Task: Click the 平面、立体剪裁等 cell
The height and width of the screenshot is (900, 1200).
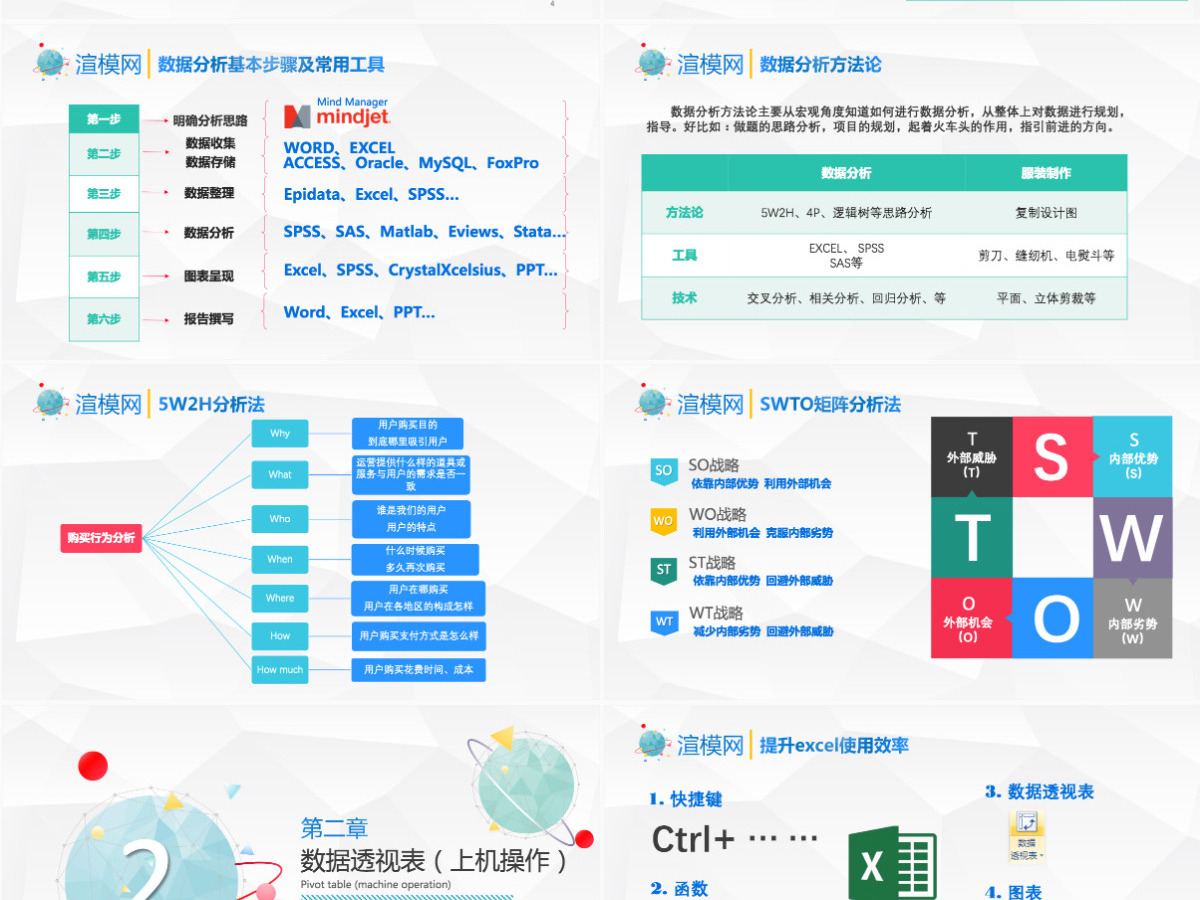Action: [1046, 298]
